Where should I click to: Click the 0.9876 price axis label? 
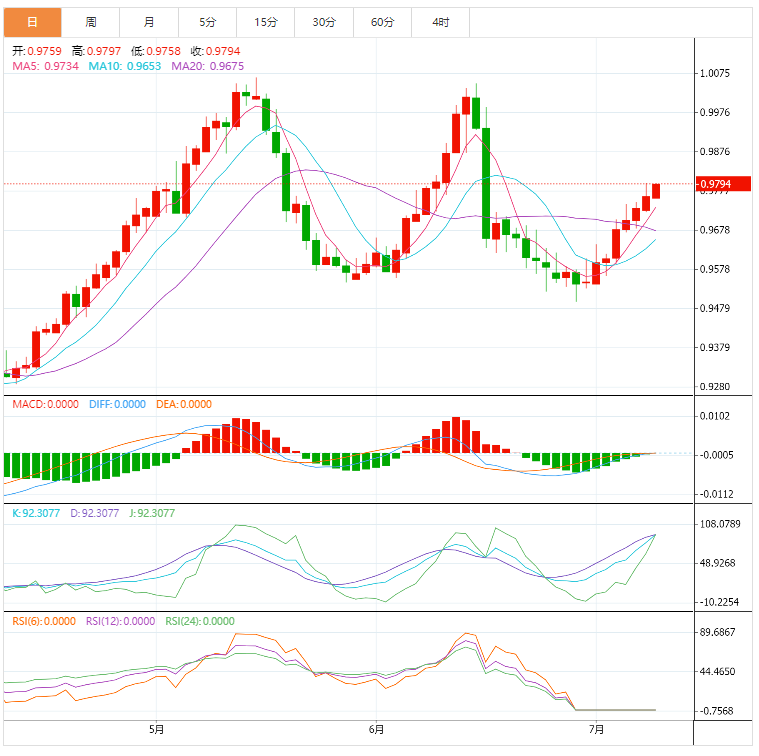[x=714, y=151]
